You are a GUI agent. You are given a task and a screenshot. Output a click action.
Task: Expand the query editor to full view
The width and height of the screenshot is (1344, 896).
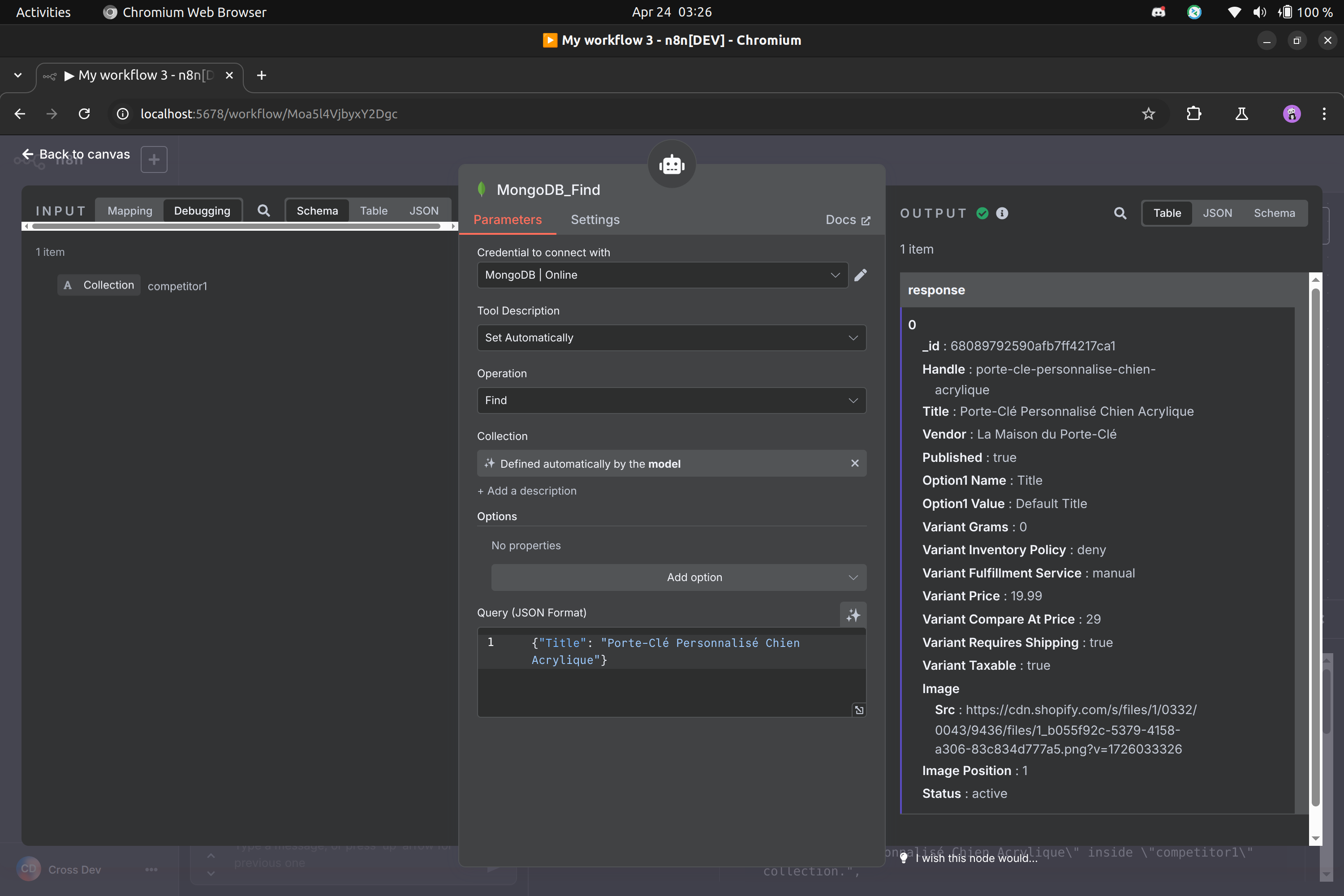(859, 710)
